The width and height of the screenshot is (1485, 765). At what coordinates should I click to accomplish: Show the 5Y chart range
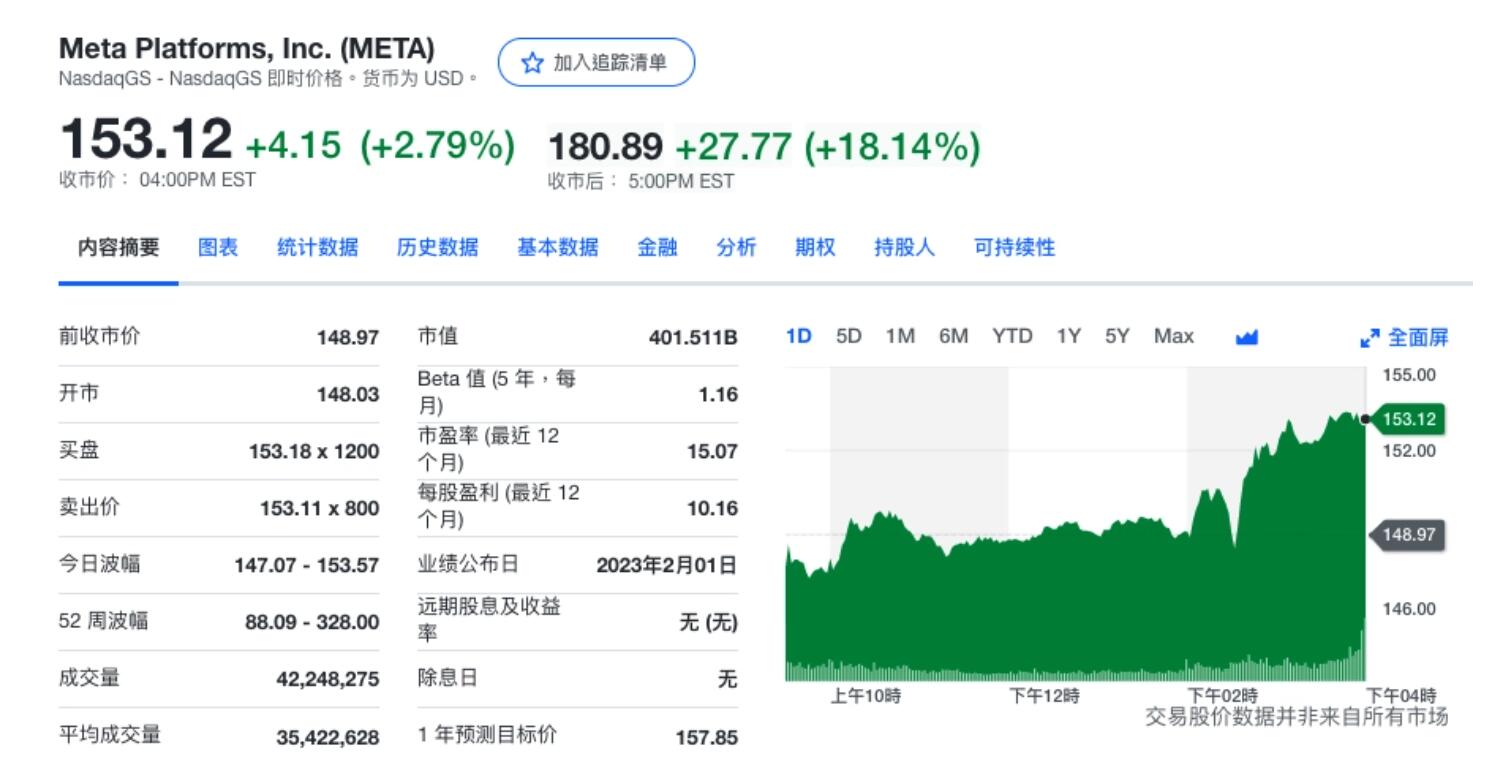click(1116, 336)
